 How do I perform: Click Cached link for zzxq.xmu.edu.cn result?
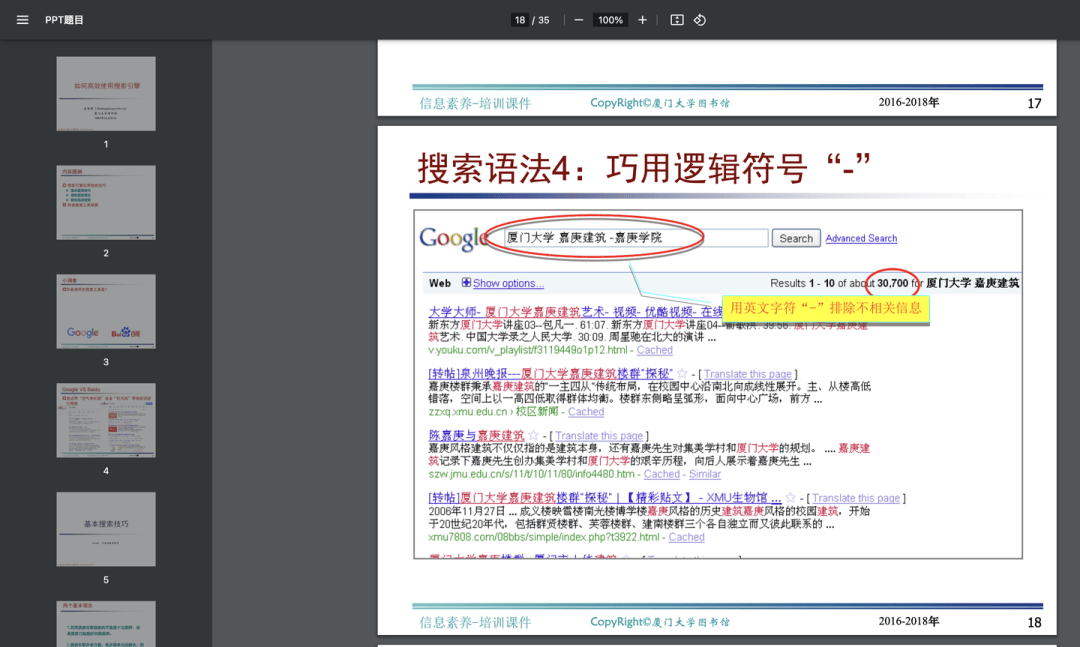click(x=586, y=412)
